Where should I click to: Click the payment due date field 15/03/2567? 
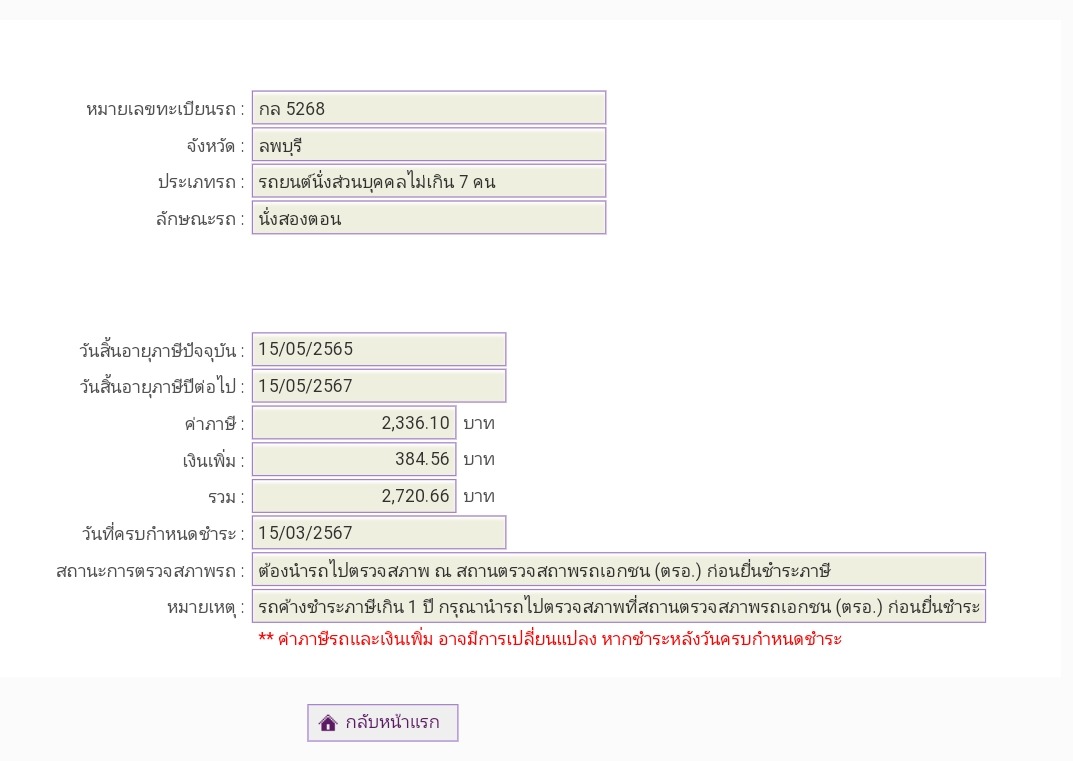379,532
